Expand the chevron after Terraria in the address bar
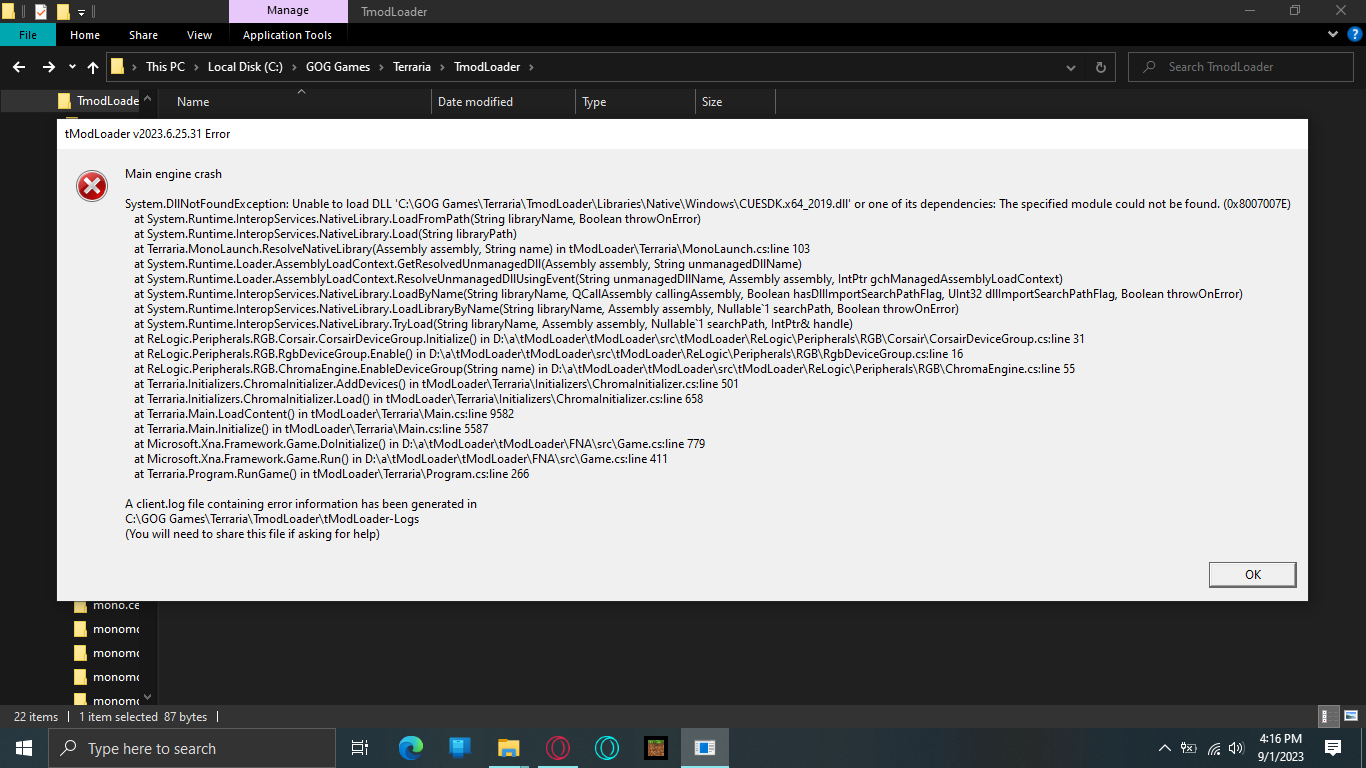Viewport: 1366px width, 768px height. tap(441, 67)
